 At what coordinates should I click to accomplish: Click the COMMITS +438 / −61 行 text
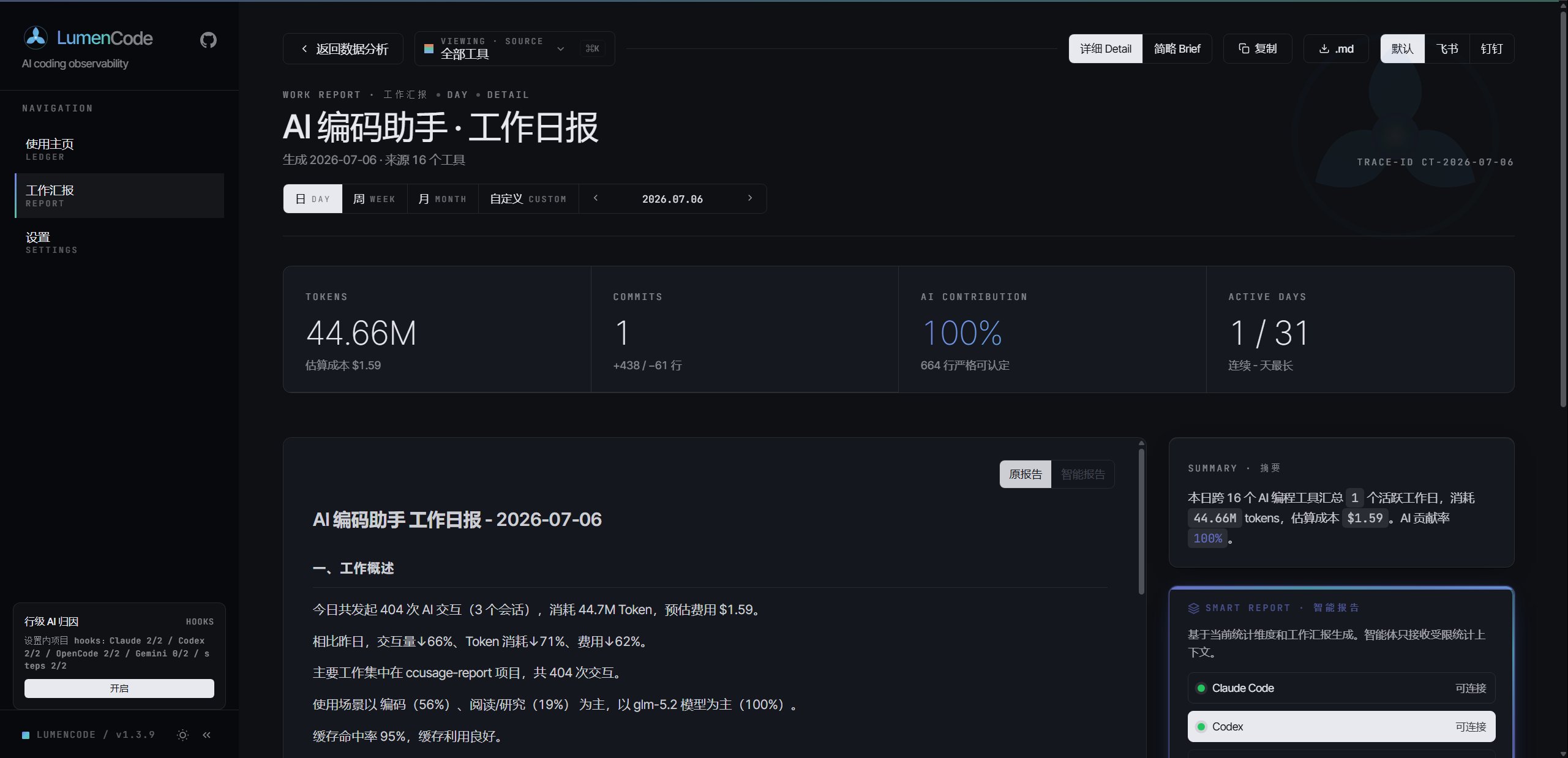click(x=647, y=366)
